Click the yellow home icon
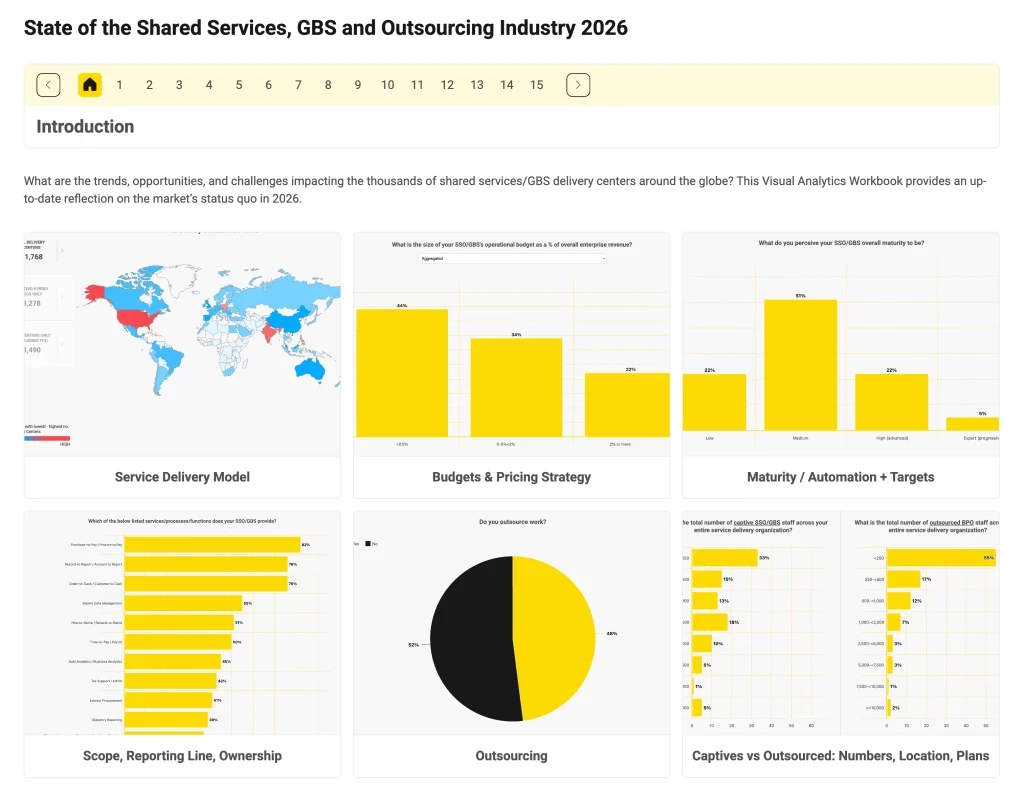Image resolution: width=1024 pixels, height=786 pixels. [90, 85]
